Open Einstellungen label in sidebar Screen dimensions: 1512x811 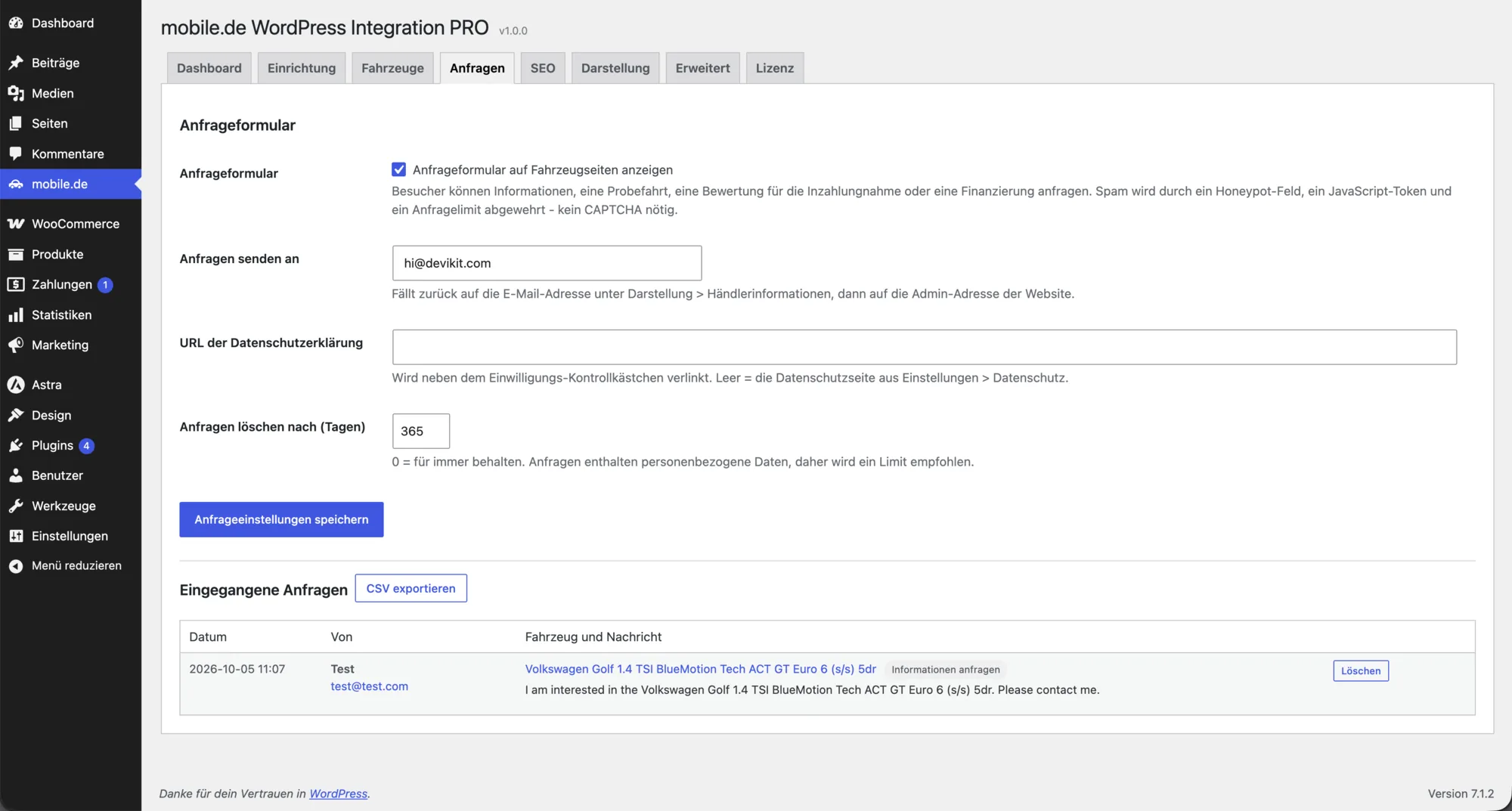(x=70, y=536)
